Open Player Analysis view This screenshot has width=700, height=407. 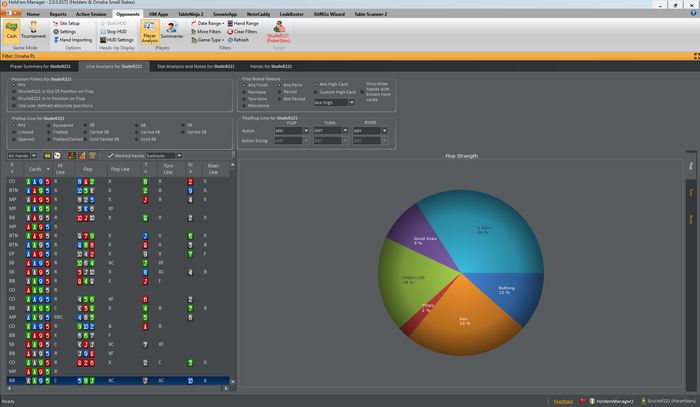[150, 31]
